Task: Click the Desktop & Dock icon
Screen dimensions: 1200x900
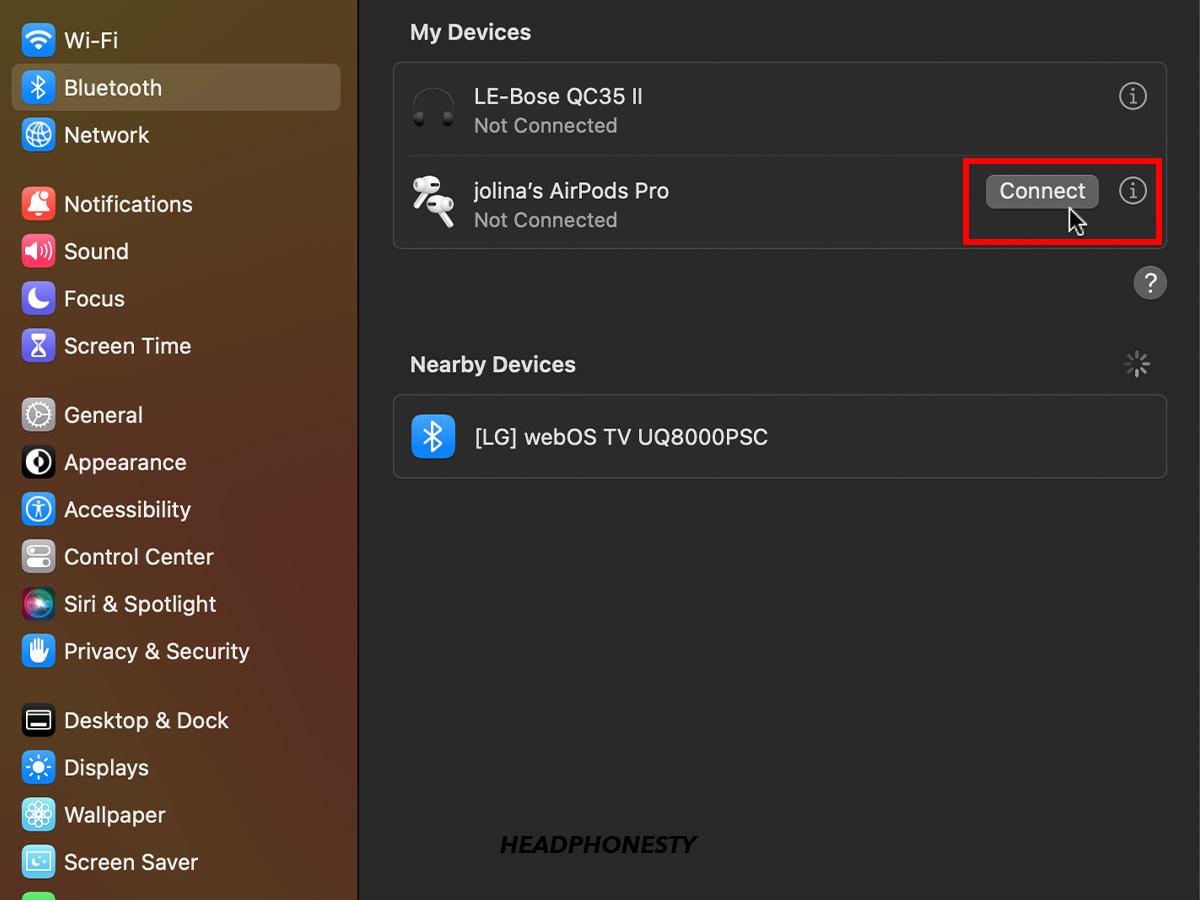Action: point(39,720)
